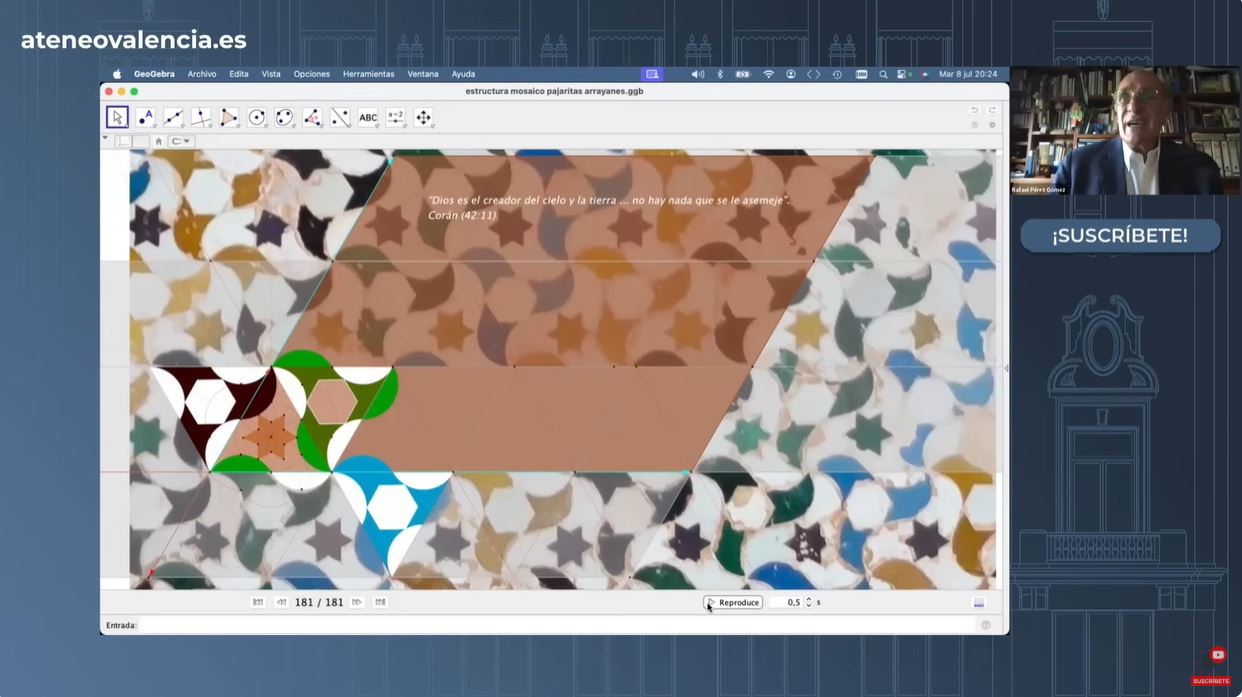
Task: Toggle axes display in style bar
Action: [x=123, y=141]
